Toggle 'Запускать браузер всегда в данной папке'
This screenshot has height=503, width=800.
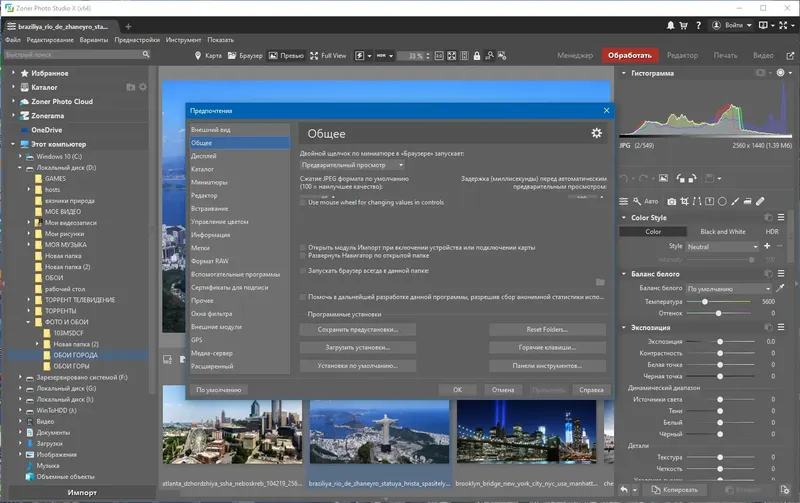303,270
